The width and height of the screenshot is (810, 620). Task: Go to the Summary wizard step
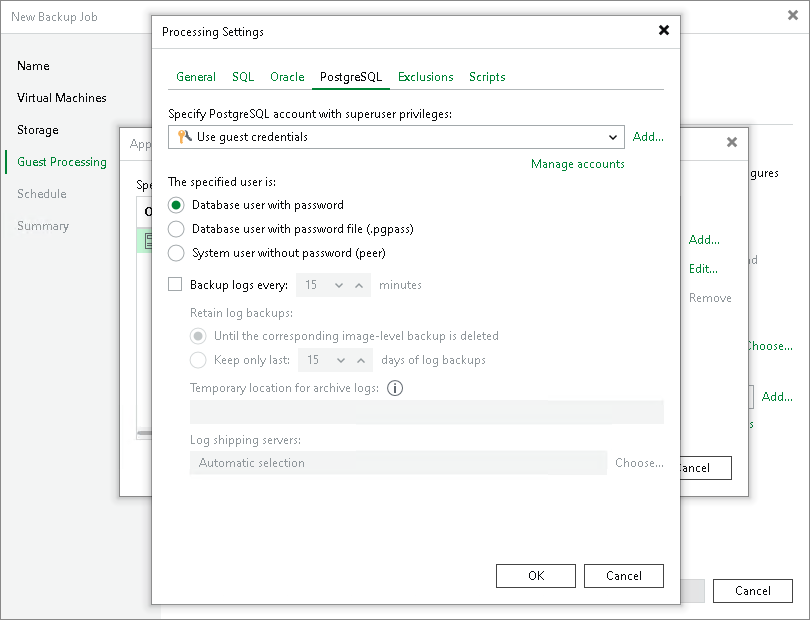coord(43,226)
